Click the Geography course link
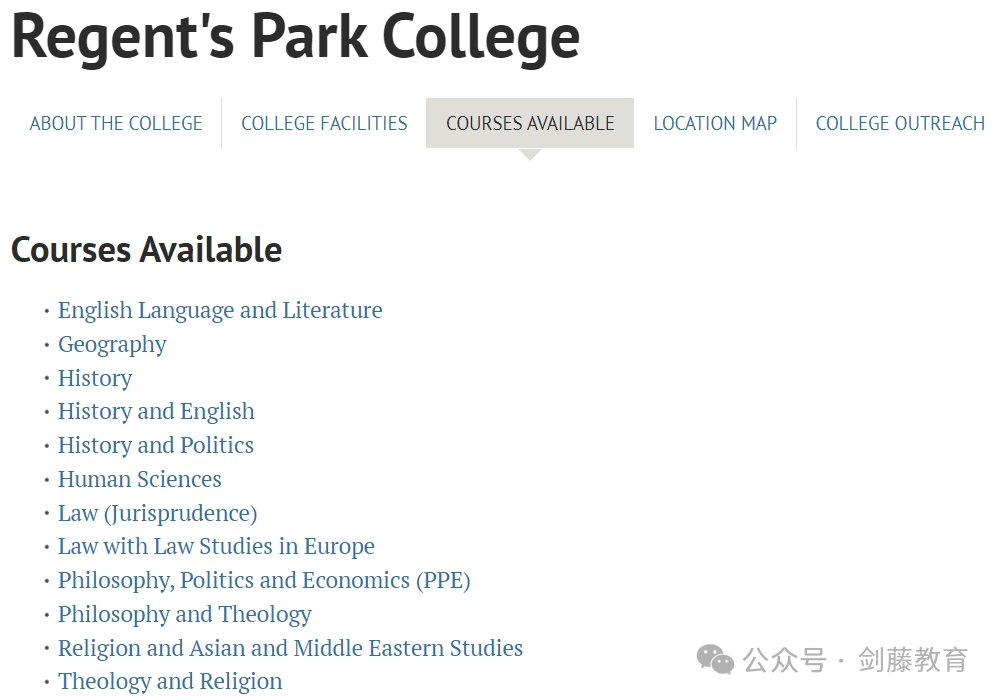Screen dimensions: 1000x700 112,345
